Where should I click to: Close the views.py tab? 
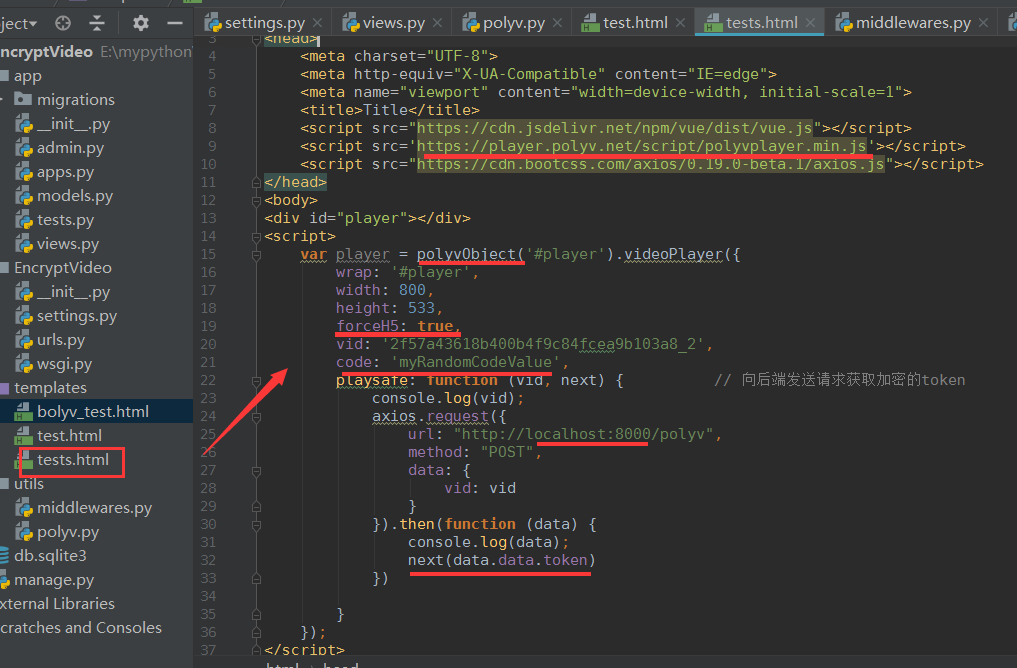pos(437,23)
